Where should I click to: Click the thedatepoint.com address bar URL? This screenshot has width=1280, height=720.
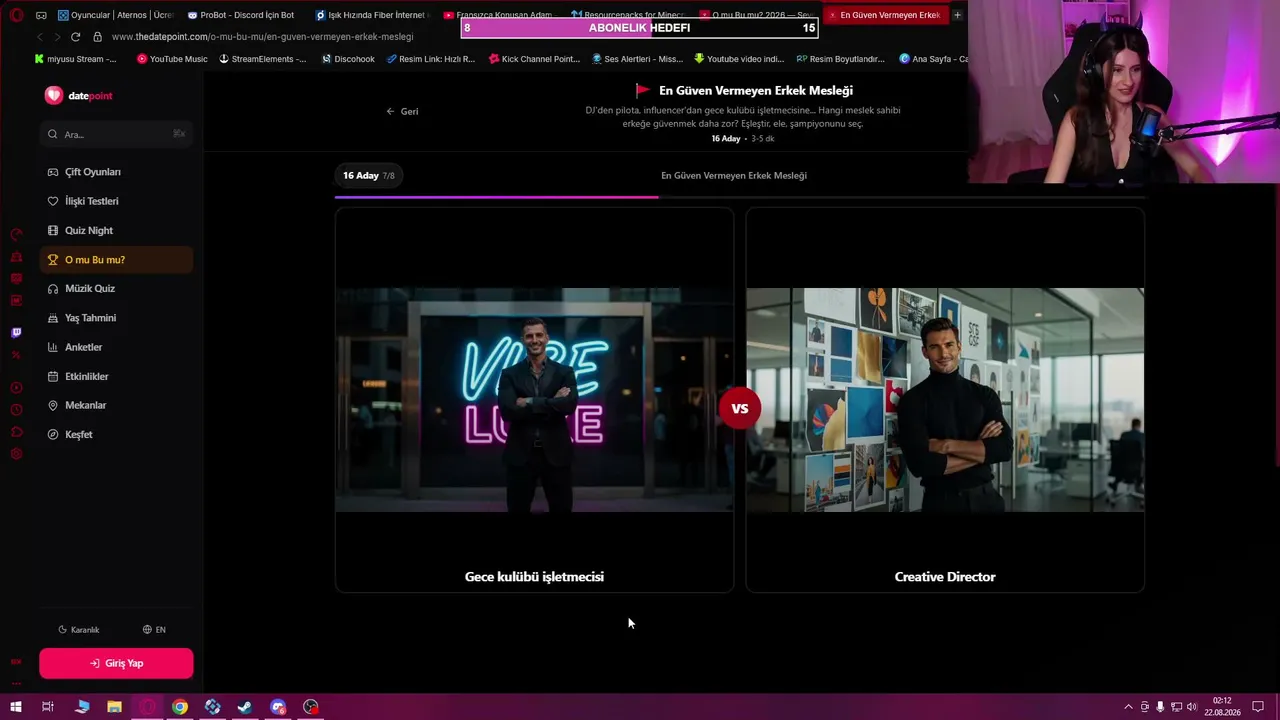(262, 37)
